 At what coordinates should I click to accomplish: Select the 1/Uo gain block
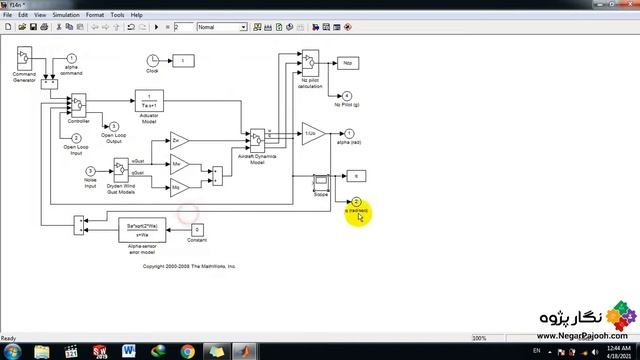[313, 133]
